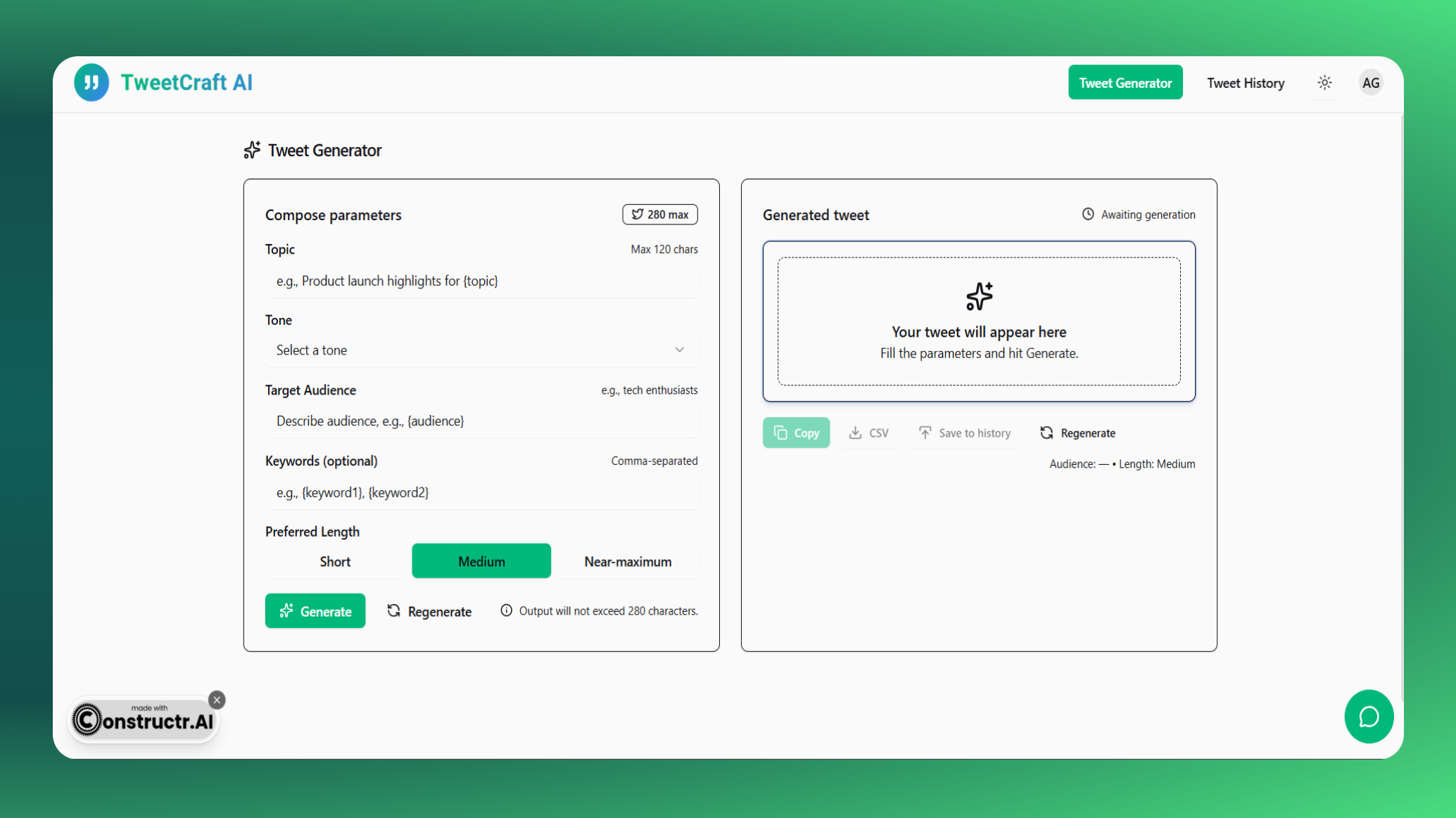Toggle the light/dark theme sun icon

pos(1324,82)
